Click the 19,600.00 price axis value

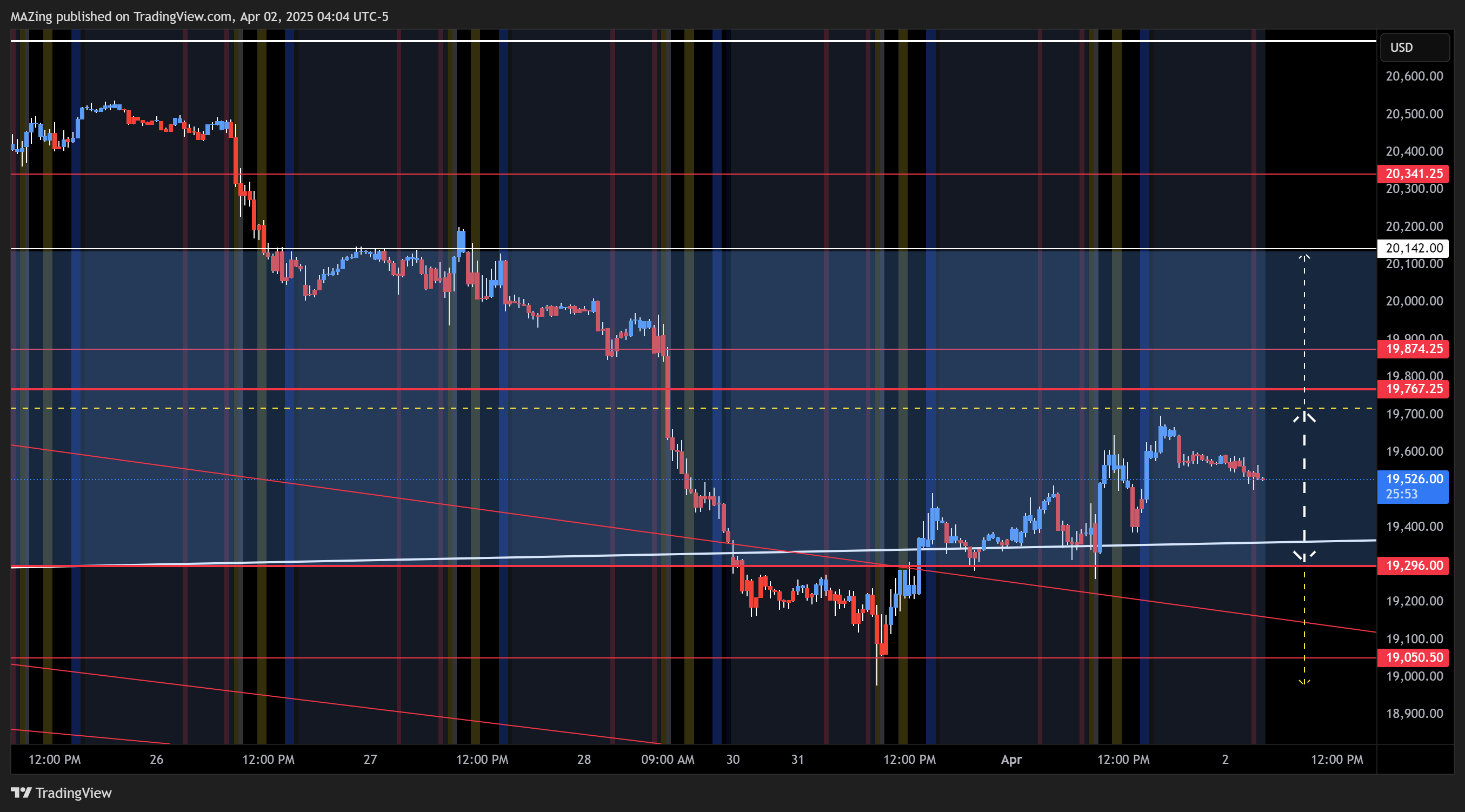[x=1414, y=451]
